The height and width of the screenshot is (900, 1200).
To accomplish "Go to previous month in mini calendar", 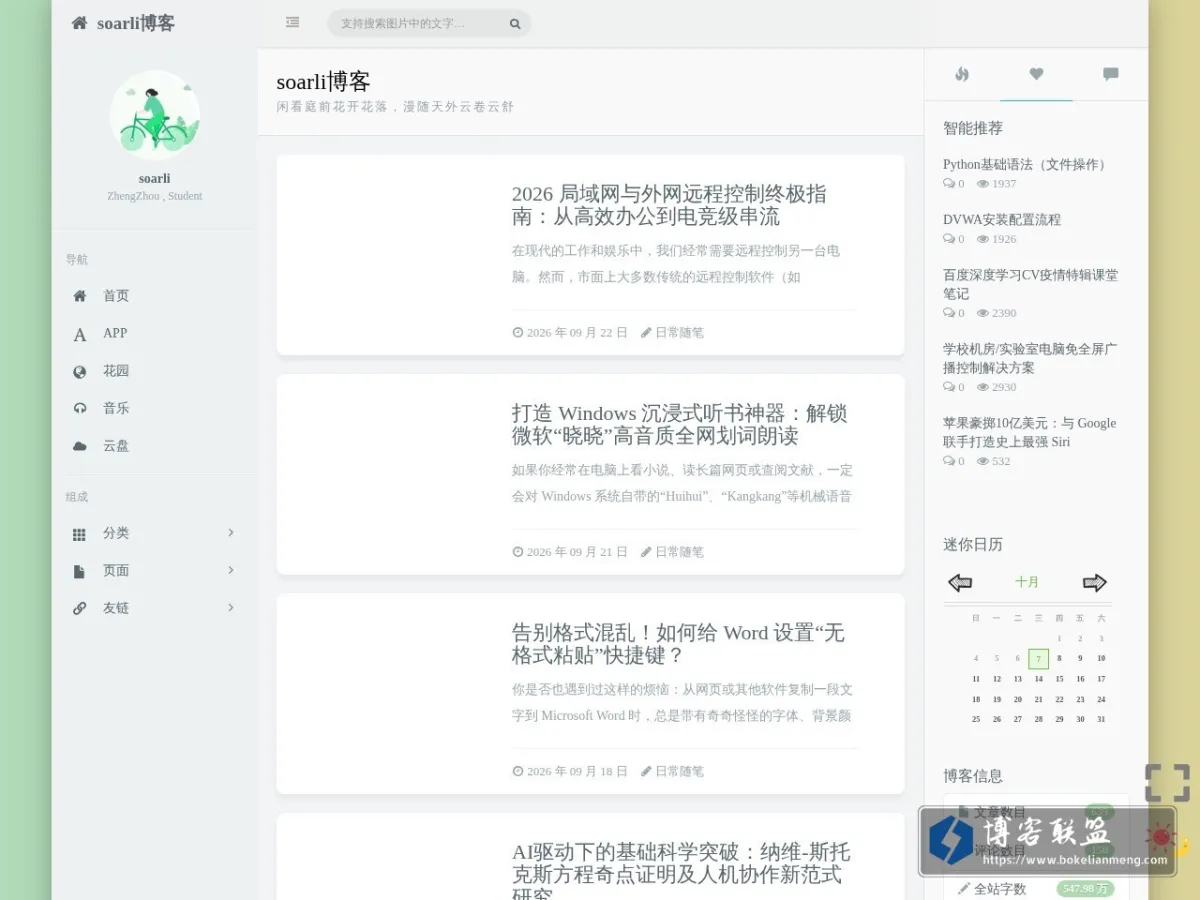I will tap(960, 582).
